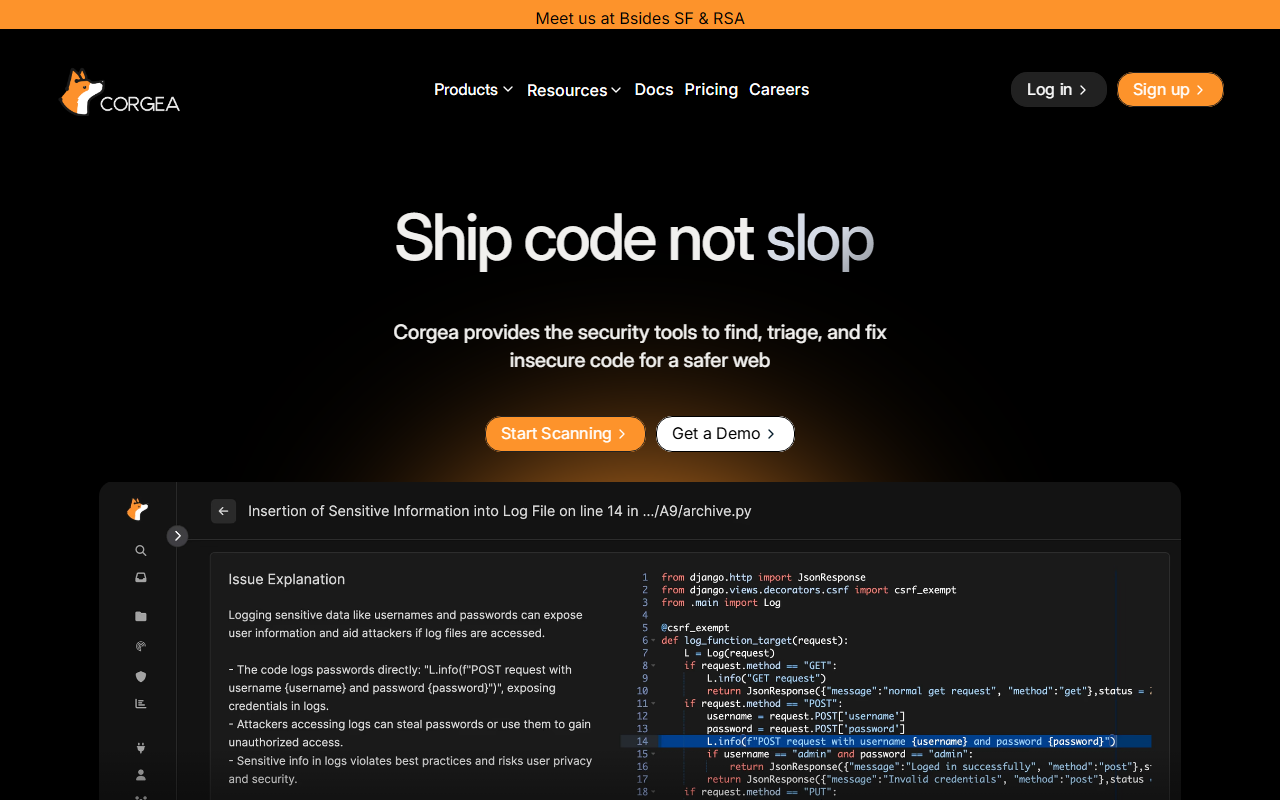This screenshot has width=1280, height=800.
Task: Open the folder icon in the sidebar
Action: tap(141, 616)
